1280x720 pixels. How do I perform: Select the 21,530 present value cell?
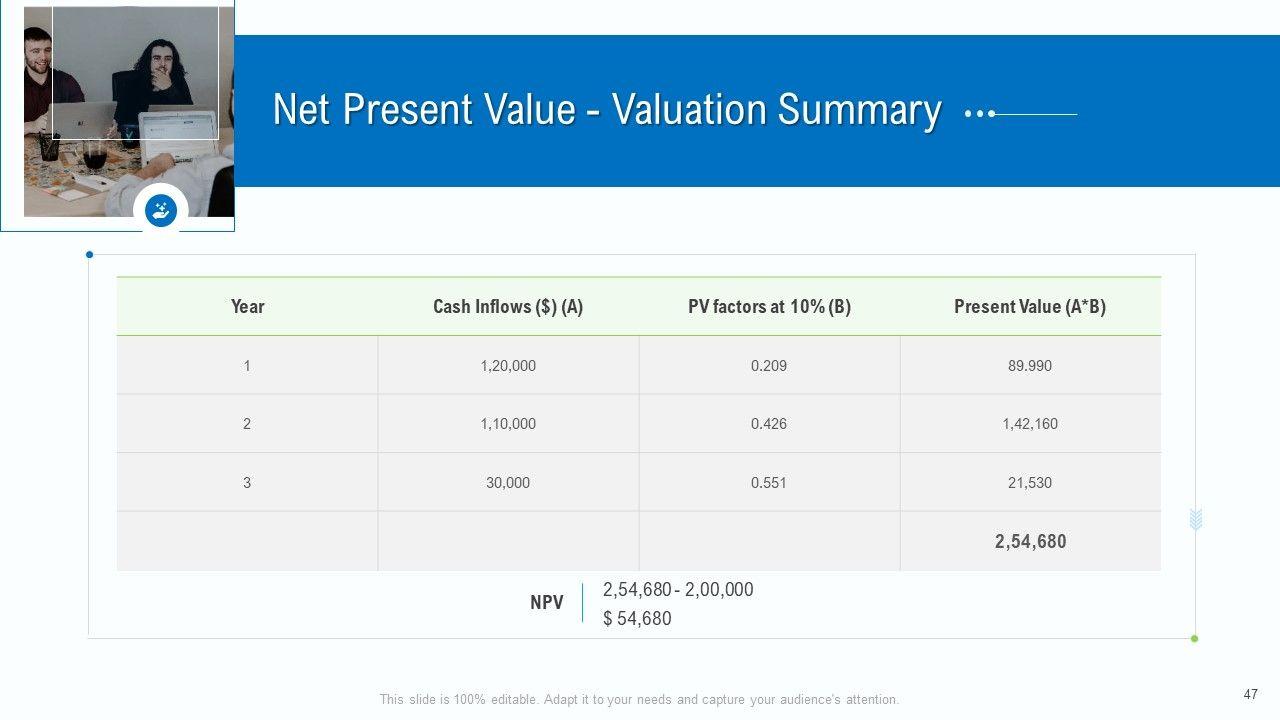(1030, 483)
